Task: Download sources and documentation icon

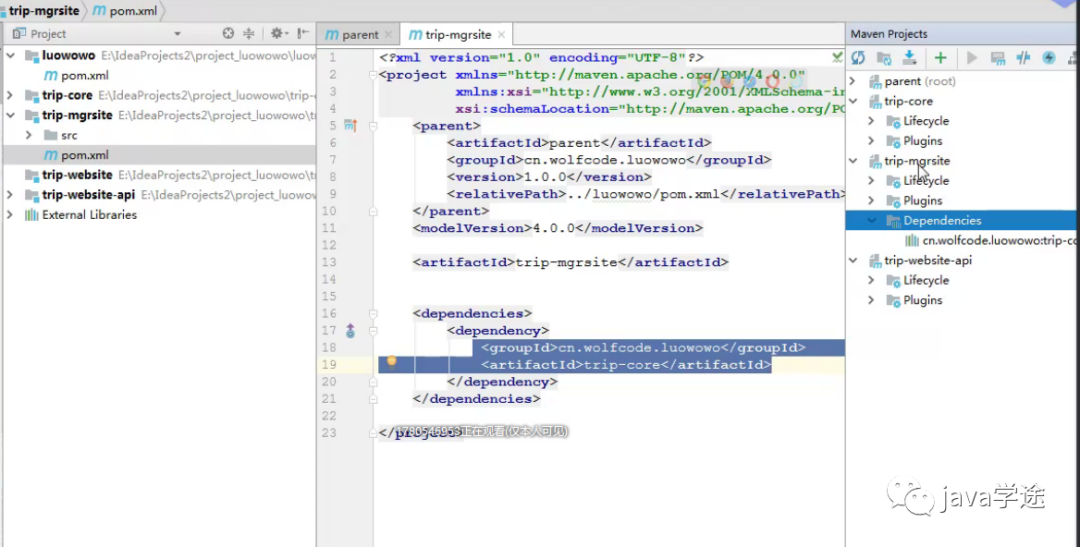Action: (x=909, y=58)
